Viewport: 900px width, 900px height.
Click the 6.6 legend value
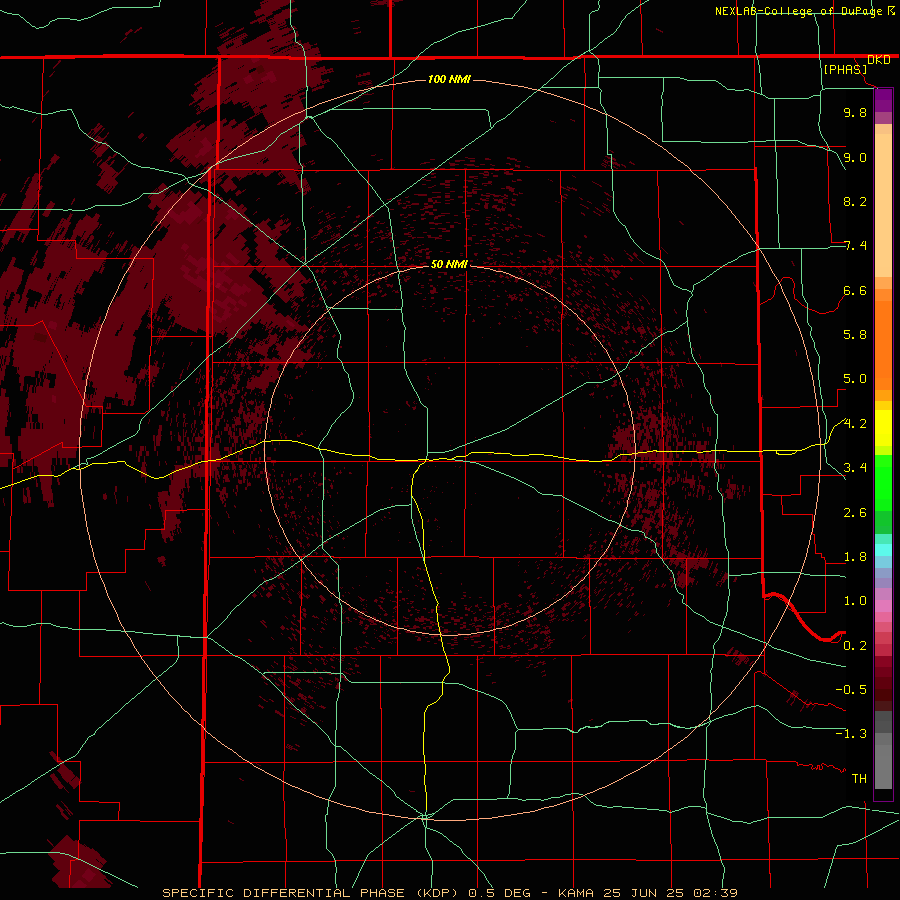coord(855,290)
